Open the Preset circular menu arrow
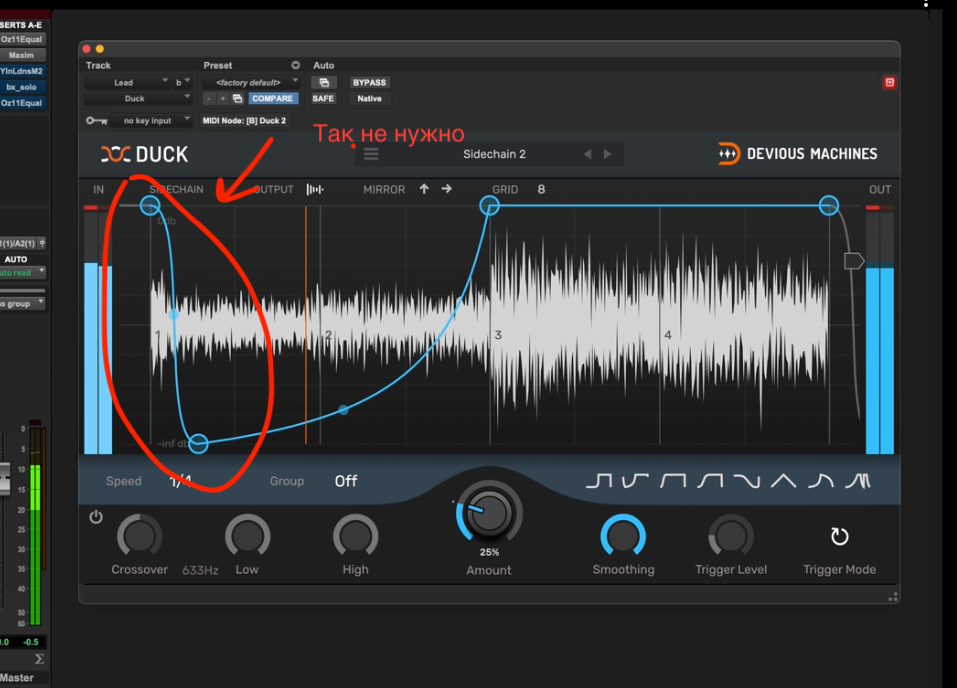This screenshot has height=688, width=957. [295, 65]
